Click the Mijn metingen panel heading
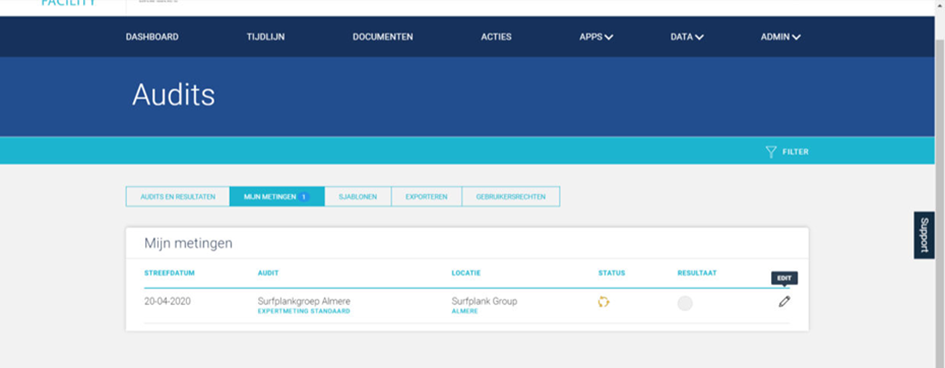 coord(188,243)
